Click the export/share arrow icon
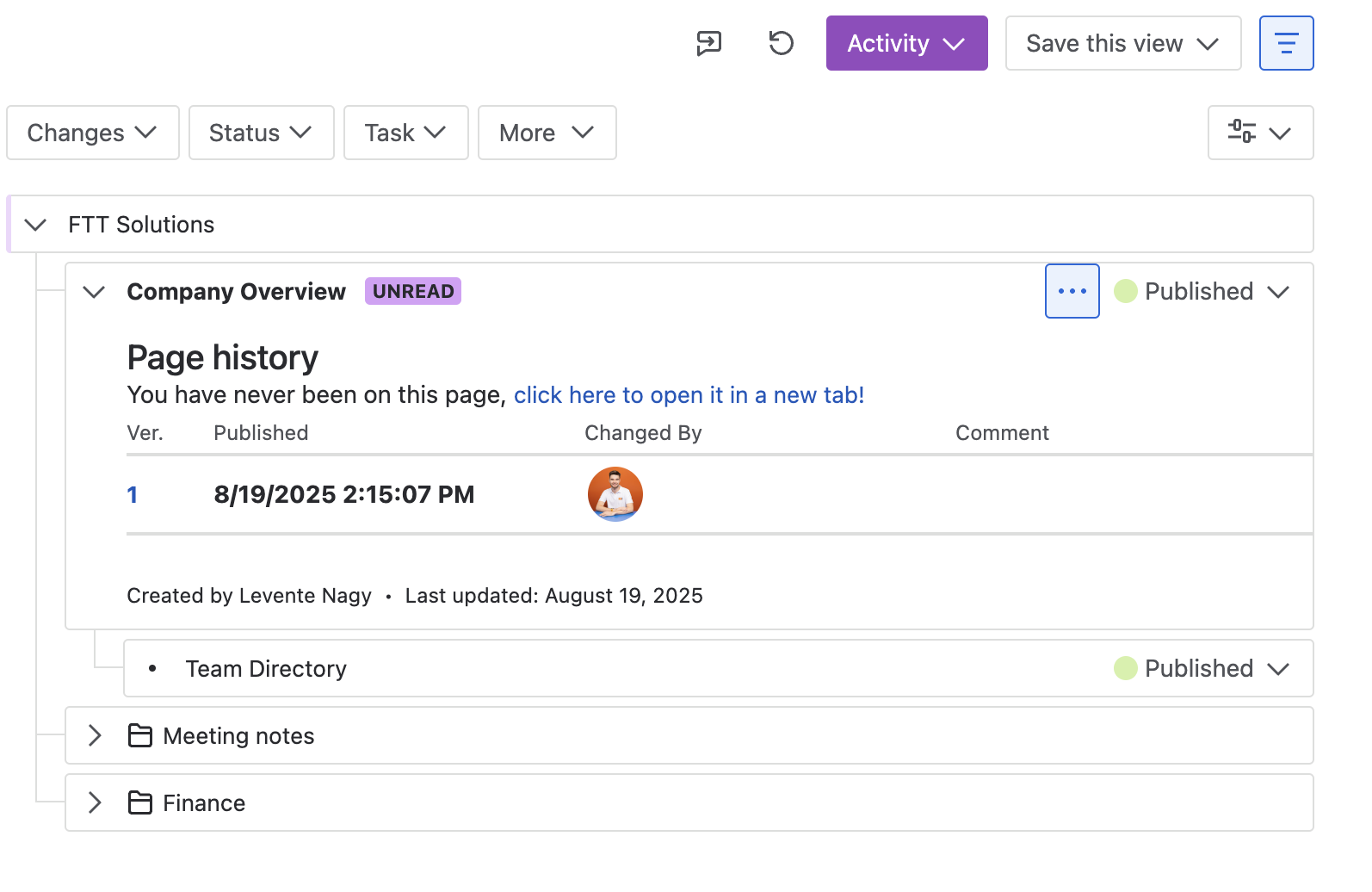The image size is (1372, 892). click(x=708, y=43)
